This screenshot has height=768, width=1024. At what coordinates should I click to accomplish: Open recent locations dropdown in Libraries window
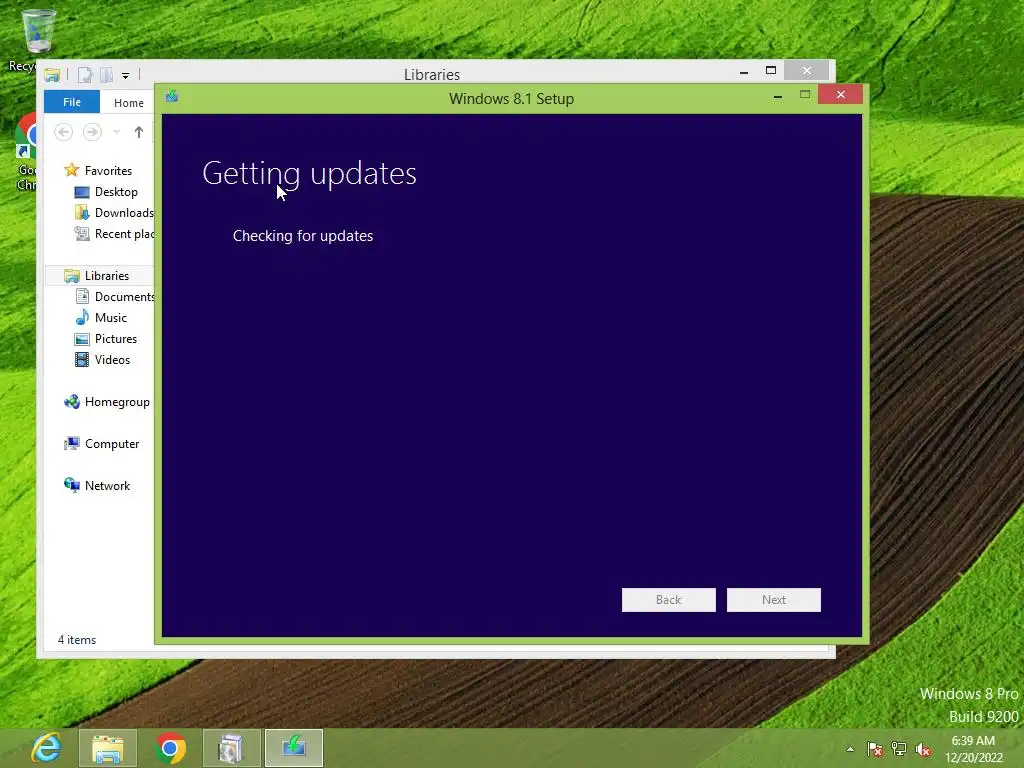point(116,133)
